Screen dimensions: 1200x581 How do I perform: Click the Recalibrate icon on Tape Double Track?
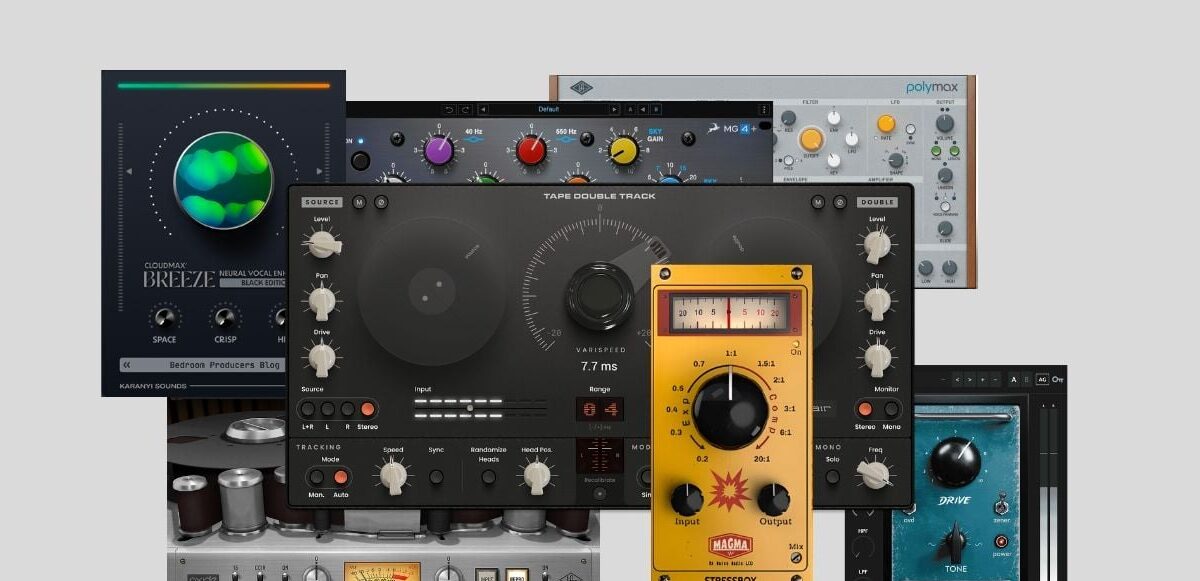point(598,494)
